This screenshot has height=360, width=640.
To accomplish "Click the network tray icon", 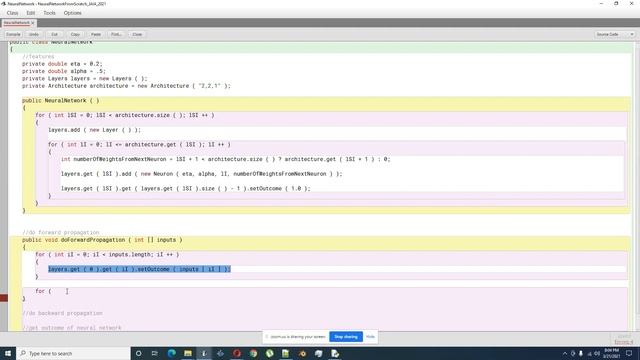I will [589, 353].
